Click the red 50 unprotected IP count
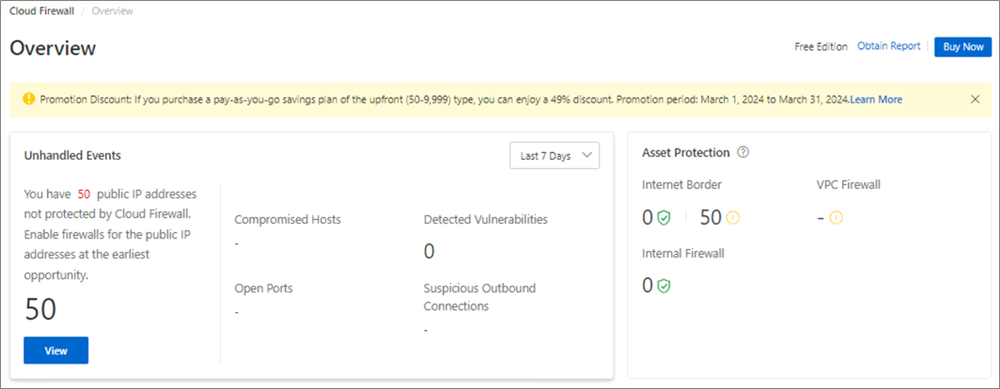Viewport: 1000px width, 389px height. pyautogui.click(x=84, y=194)
